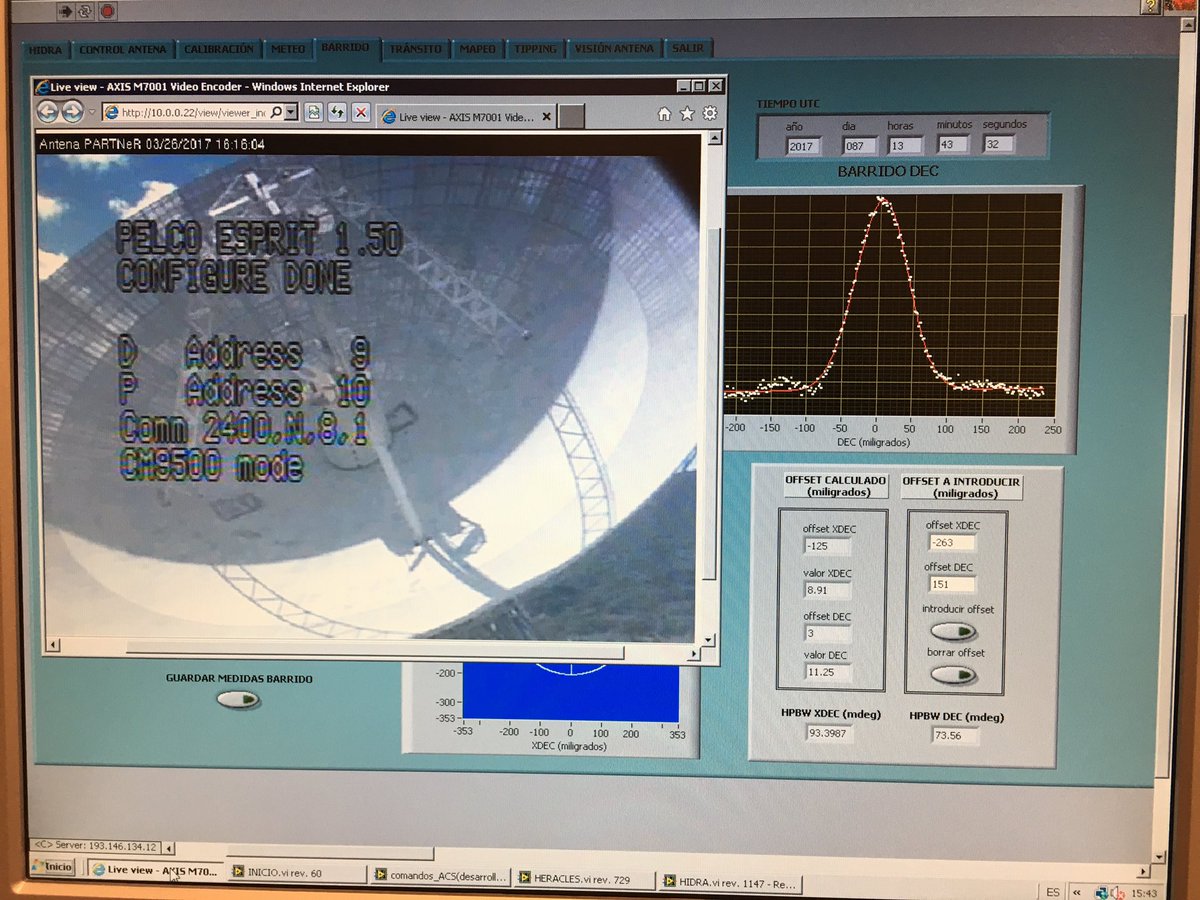This screenshot has width=1200, height=900.
Task: Click the Run Continuously icon in LabVIEW toolbar
Action: [87, 12]
